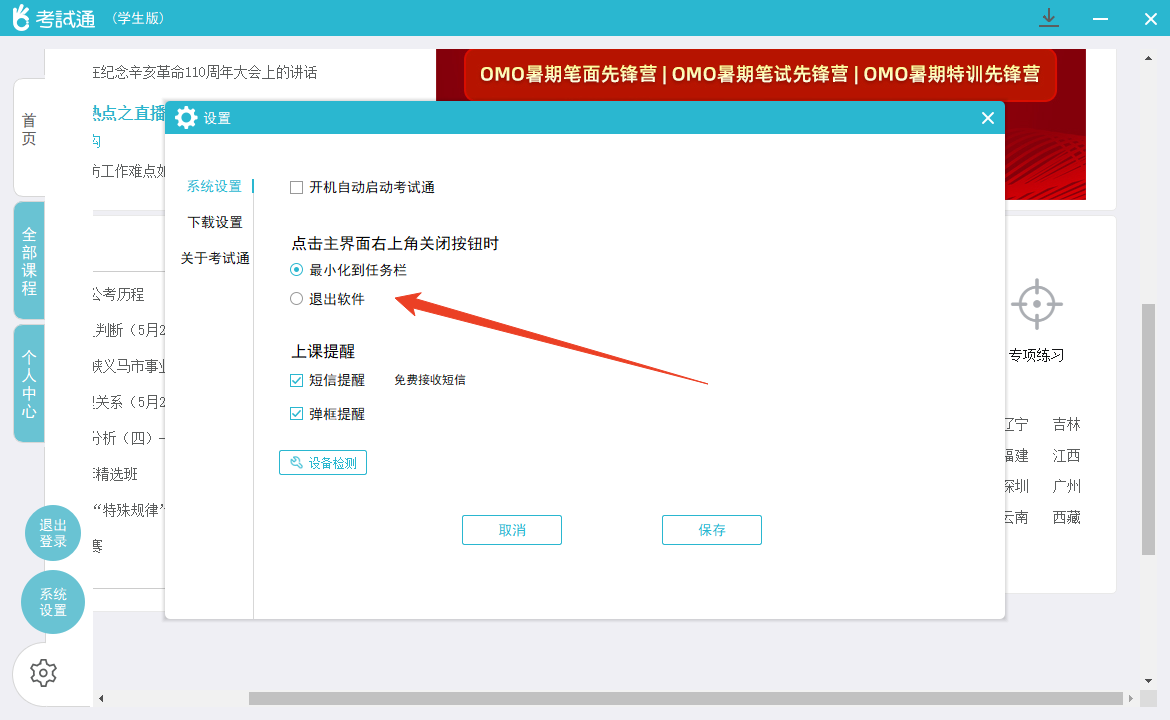The width and height of the screenshot is (1170, 720).
Task: Switch to the 下载设置 settings tab
Action: click(214, 221)
